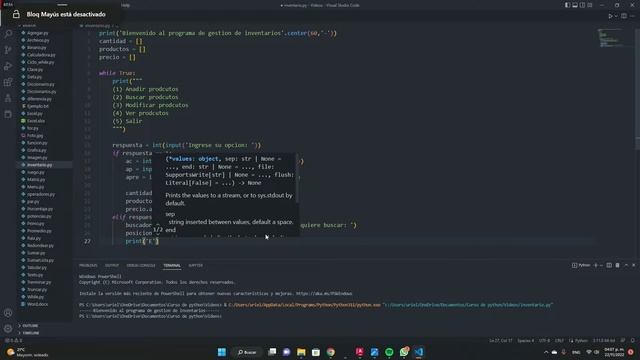Open the Run and Debug view

[x=8, y=66]
